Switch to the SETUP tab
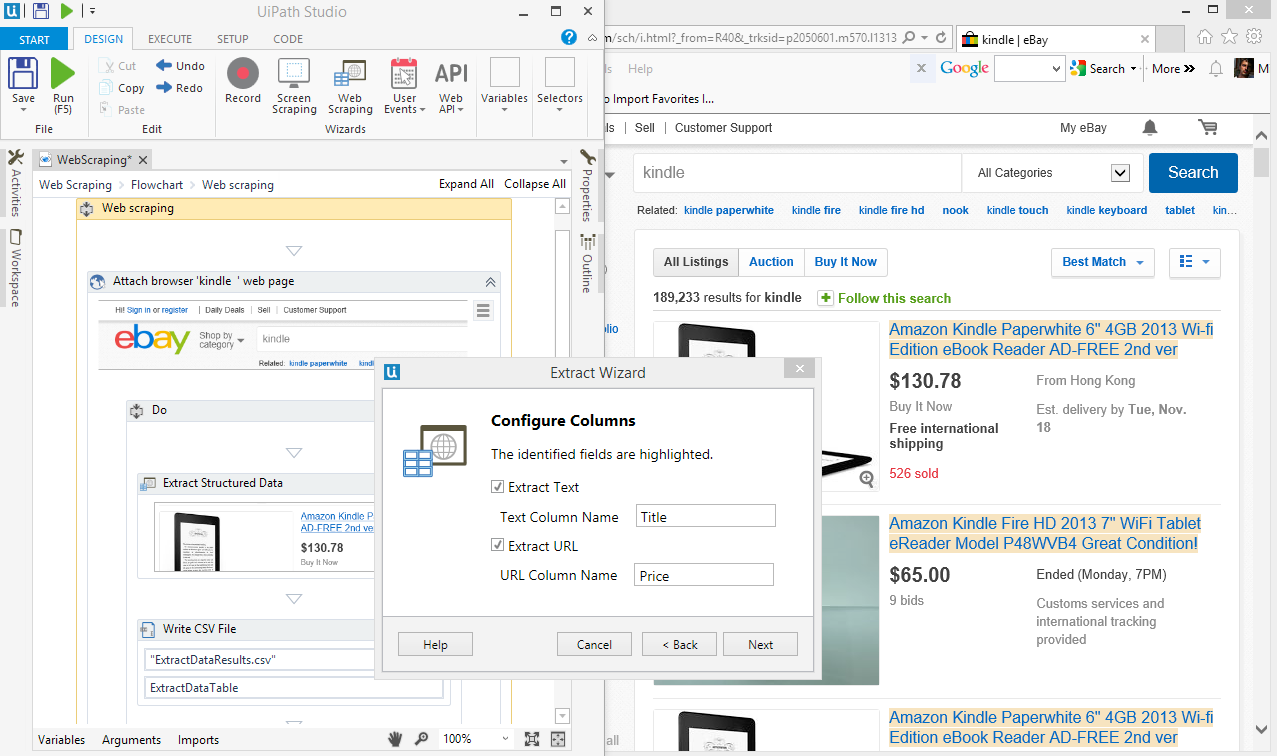This screenshot has width=1277, height=756. tap(233, 39)
